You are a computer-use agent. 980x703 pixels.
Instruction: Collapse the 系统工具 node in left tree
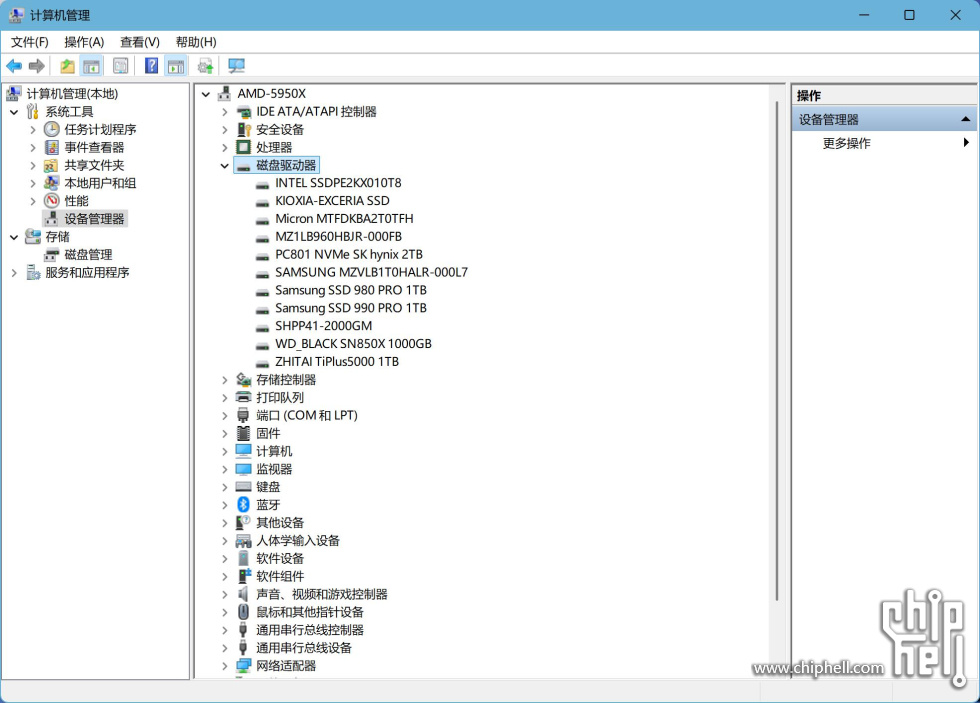(x=14, y=112)
